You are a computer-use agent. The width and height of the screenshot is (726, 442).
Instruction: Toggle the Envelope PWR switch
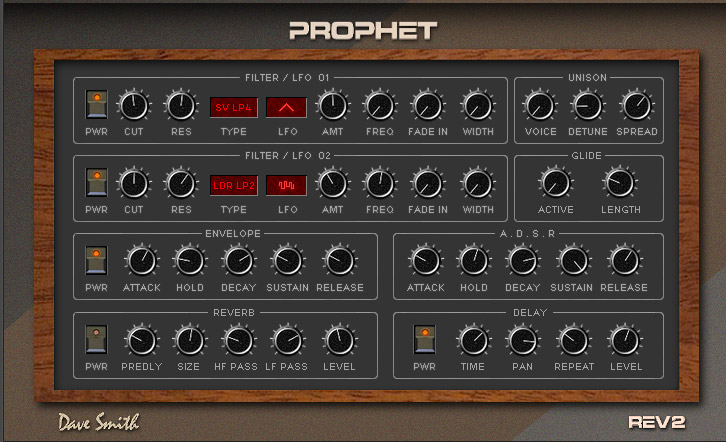point(96,261)
